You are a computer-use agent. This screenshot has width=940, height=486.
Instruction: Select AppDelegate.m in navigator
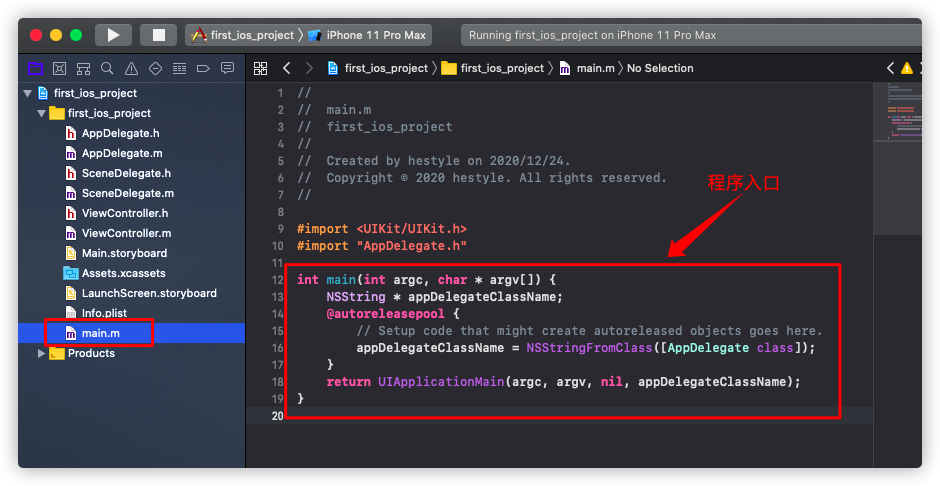(x=122, y=153)
